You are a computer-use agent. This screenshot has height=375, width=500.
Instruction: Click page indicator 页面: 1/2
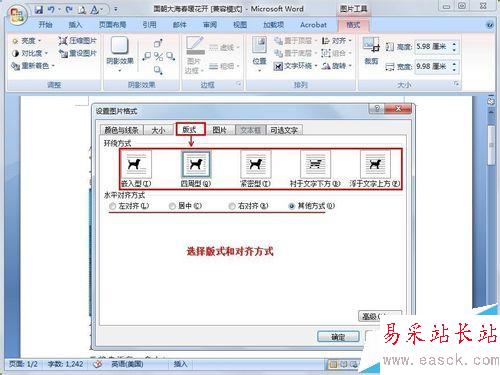click(23, 364)
